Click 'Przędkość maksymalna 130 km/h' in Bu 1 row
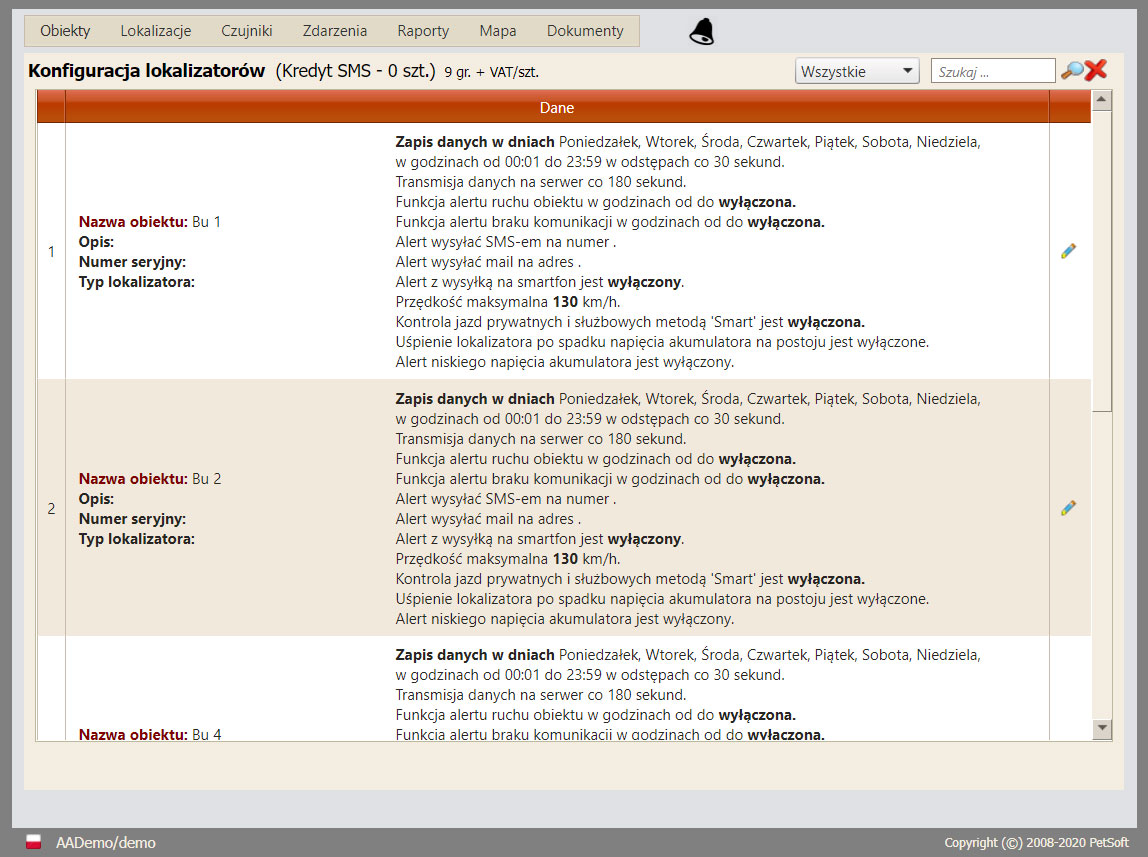 tap(507, 302)
